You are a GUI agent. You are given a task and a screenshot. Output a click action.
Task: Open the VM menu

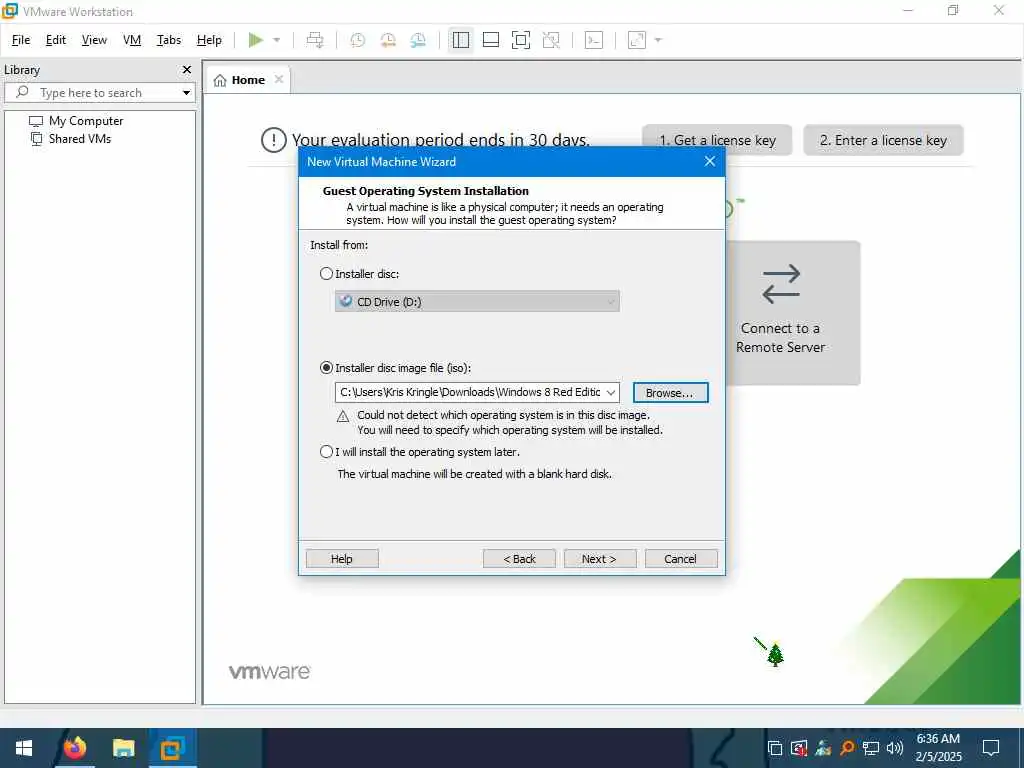pyautogui.click(x=132, y=40)
